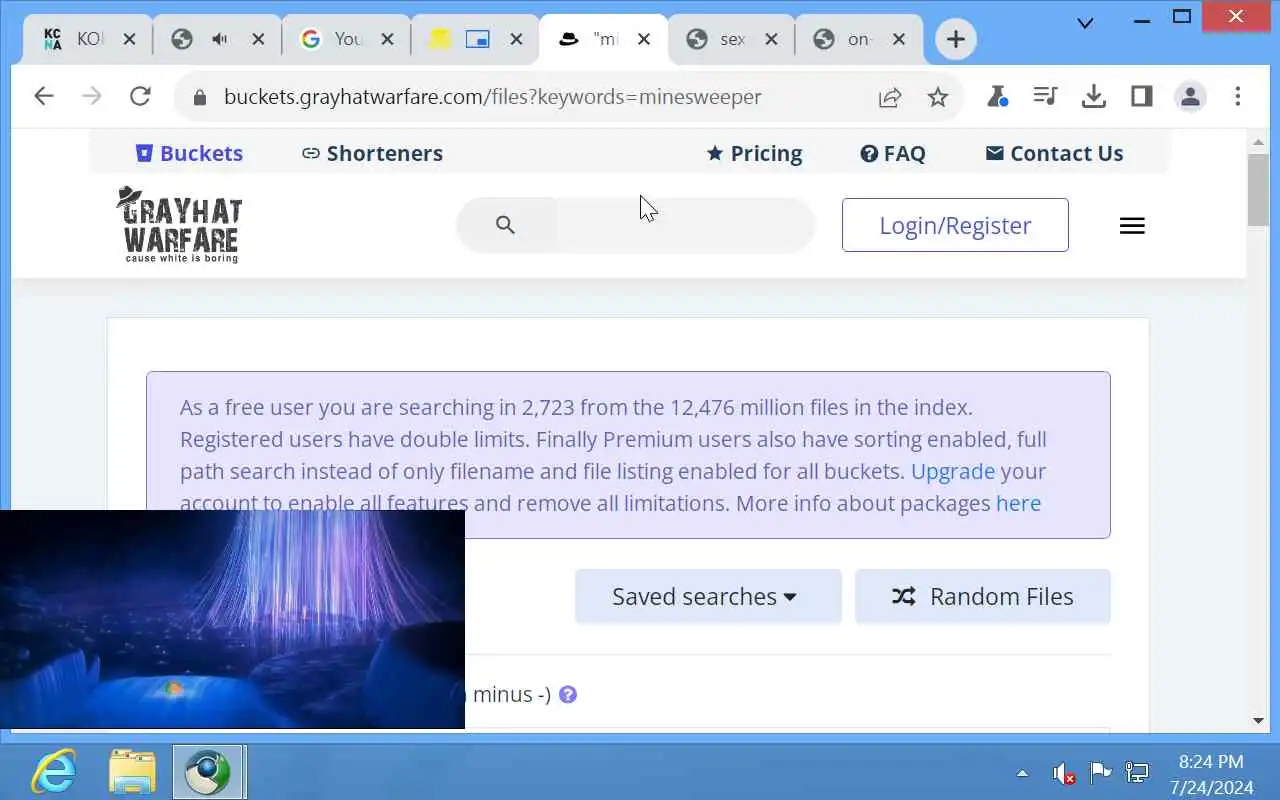Open the taskbar clock and date
This screenshot has width=1280, height=800.
[x=1211, y=774]
